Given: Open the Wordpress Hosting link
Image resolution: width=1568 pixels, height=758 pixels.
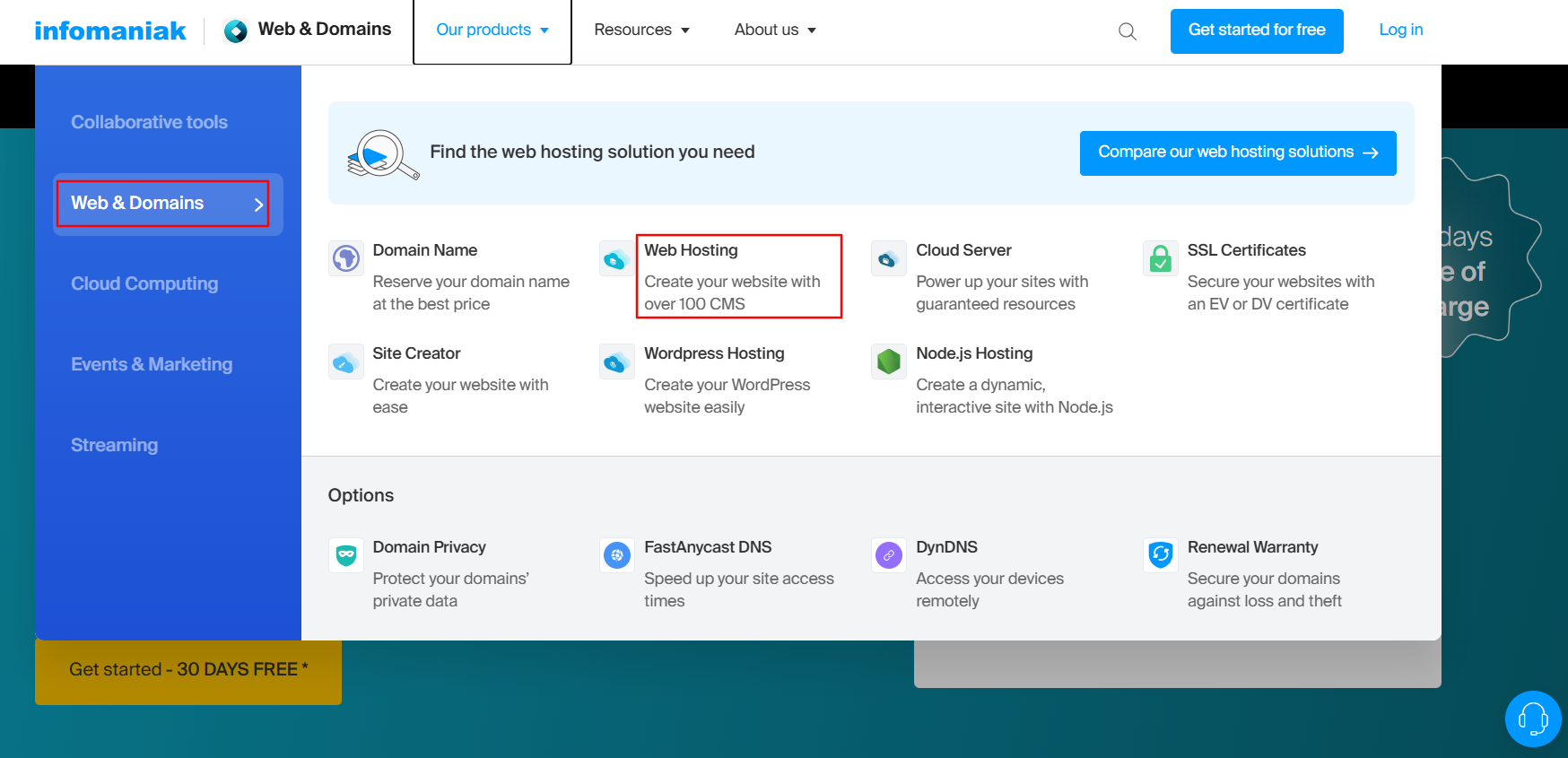Looking at the screenshot, I should click(x=714, y=353).
